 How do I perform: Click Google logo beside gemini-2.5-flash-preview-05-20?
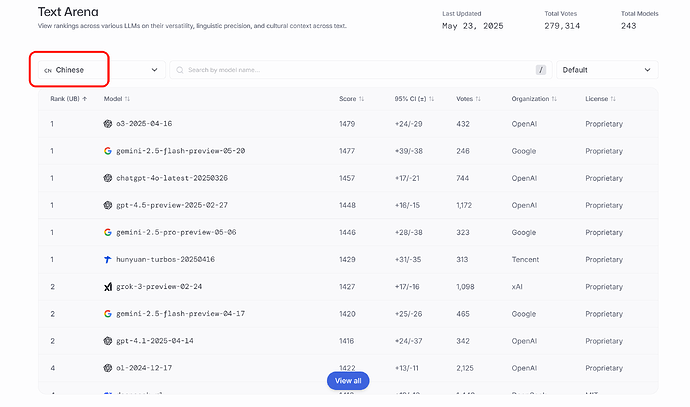(x=108, y=151)
